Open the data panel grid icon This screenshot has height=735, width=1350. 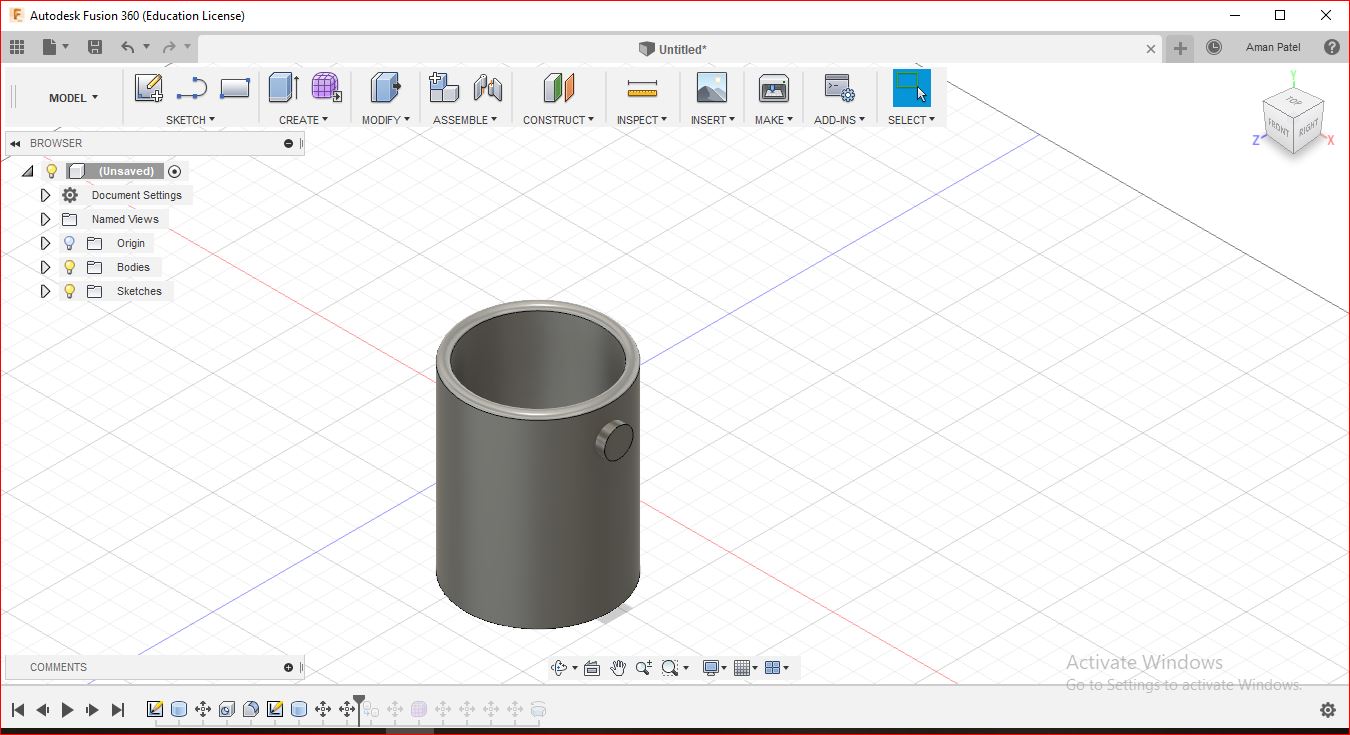(17, 47)
